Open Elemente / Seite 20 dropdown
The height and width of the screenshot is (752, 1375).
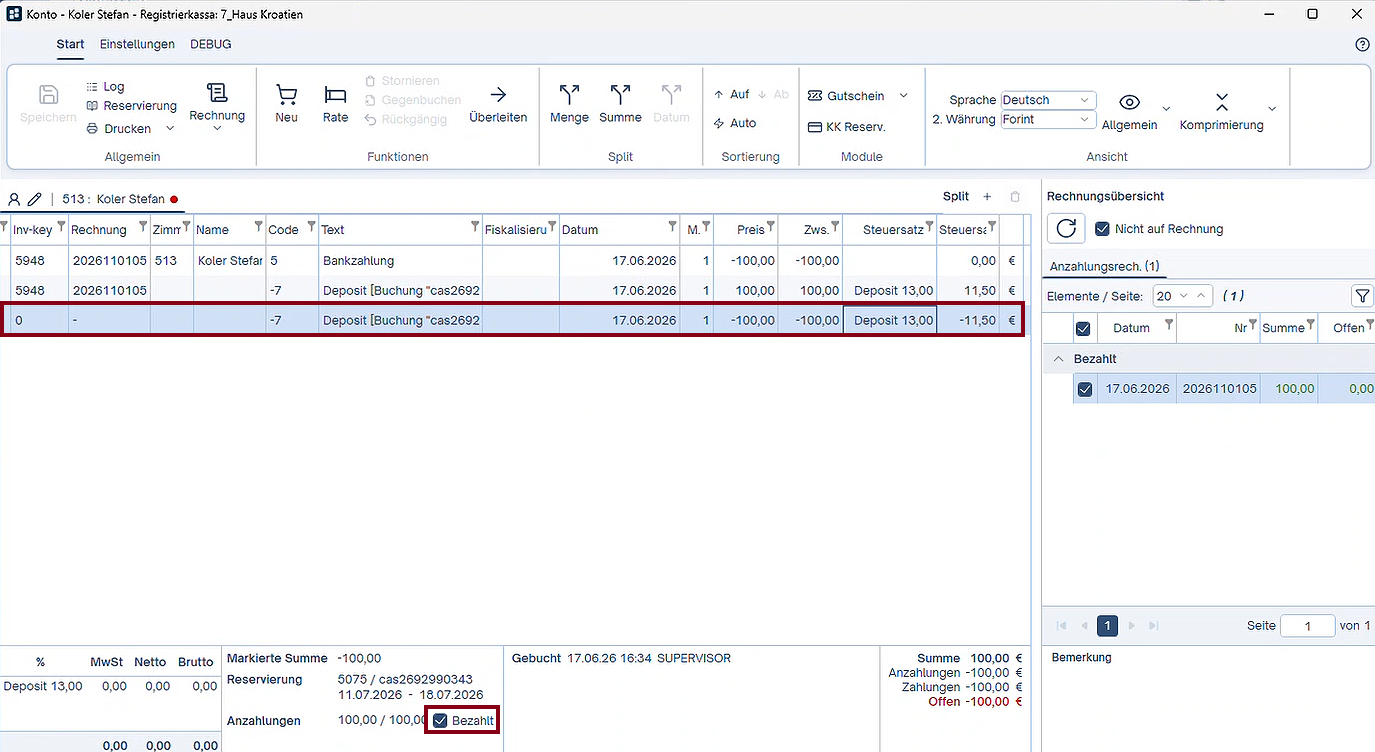(x=1183, y=296)
